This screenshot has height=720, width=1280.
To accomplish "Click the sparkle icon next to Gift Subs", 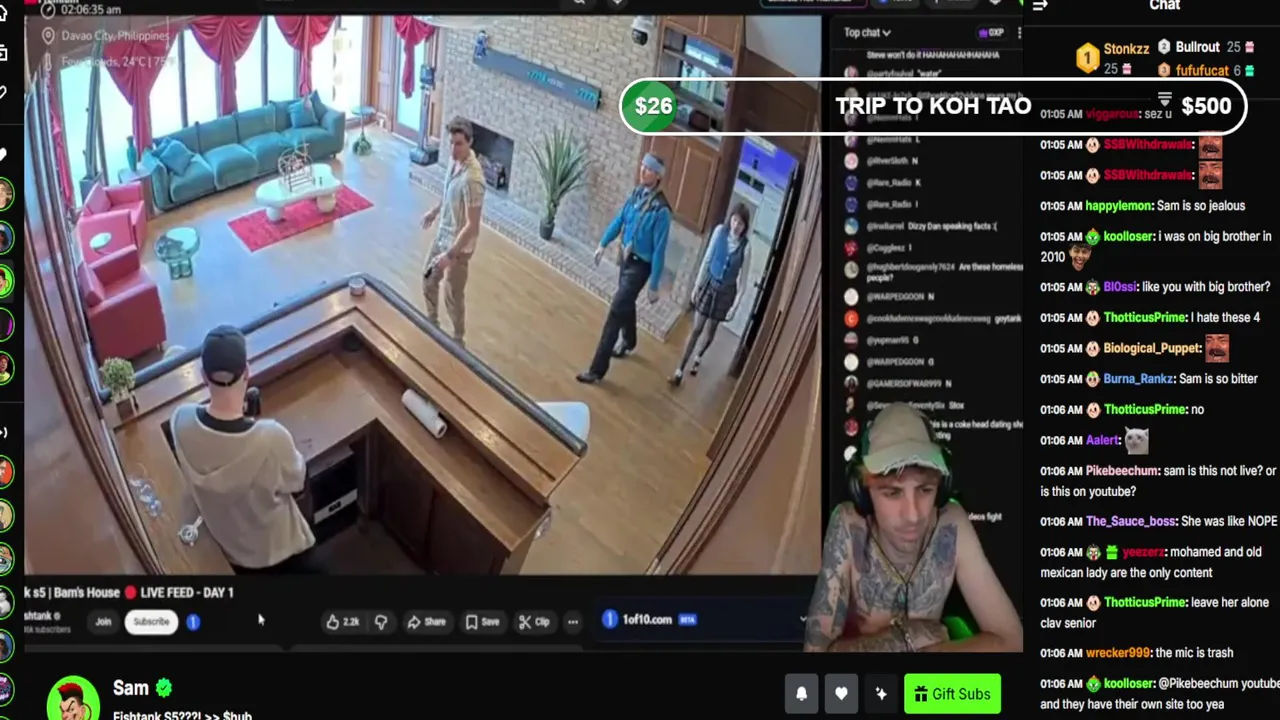I will (x=880, y=693).
